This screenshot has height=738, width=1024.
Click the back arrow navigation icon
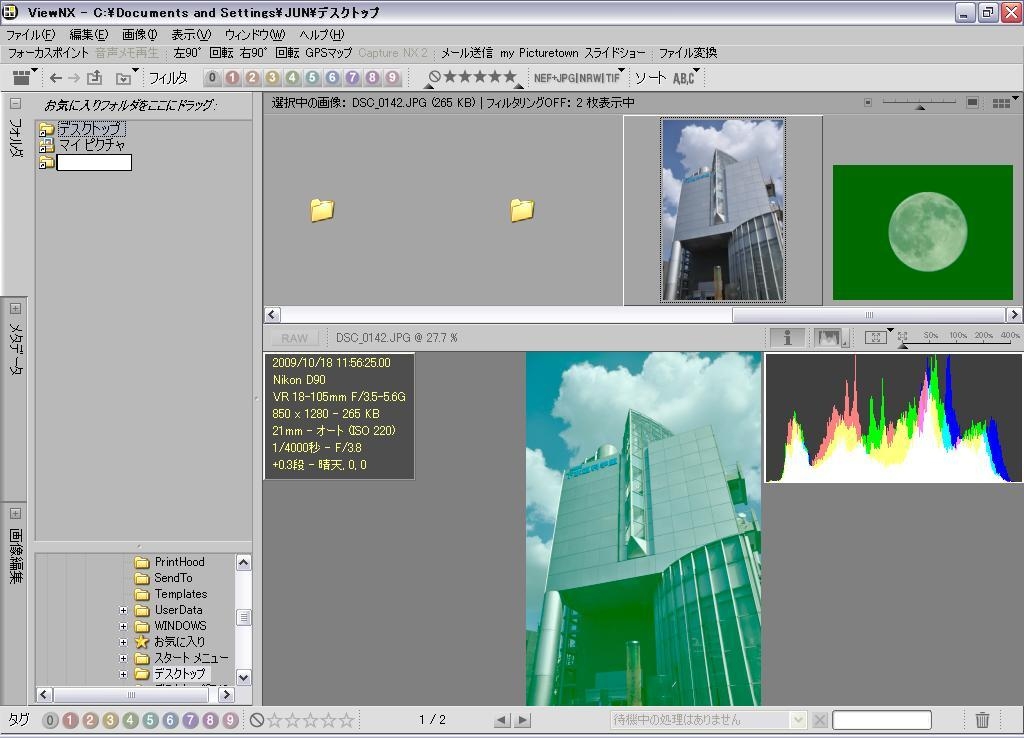[x=56, y=78]
